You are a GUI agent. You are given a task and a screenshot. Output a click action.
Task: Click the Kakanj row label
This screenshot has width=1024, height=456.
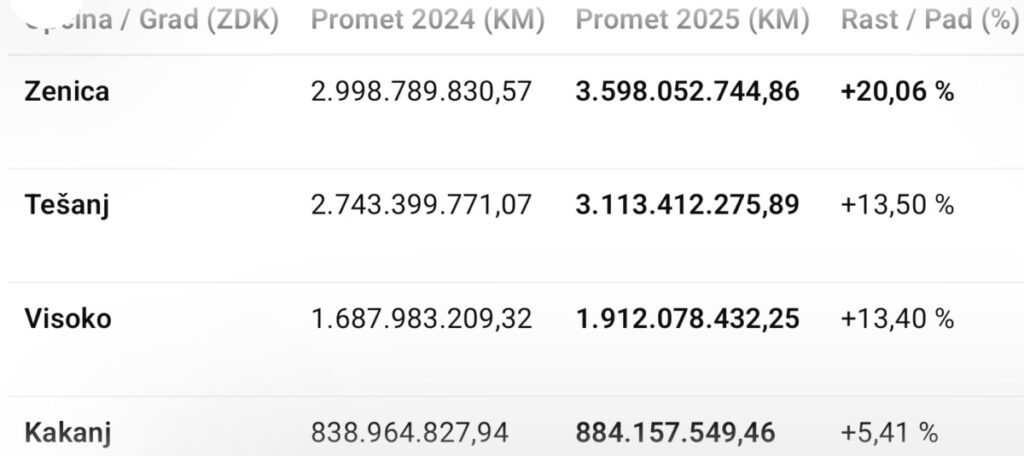67,433
